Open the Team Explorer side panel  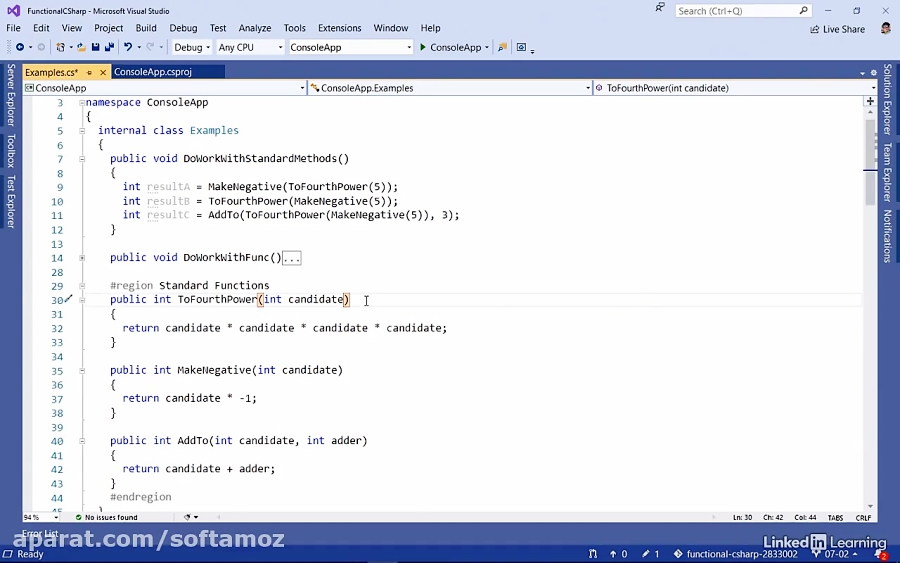tap(887, 172)
